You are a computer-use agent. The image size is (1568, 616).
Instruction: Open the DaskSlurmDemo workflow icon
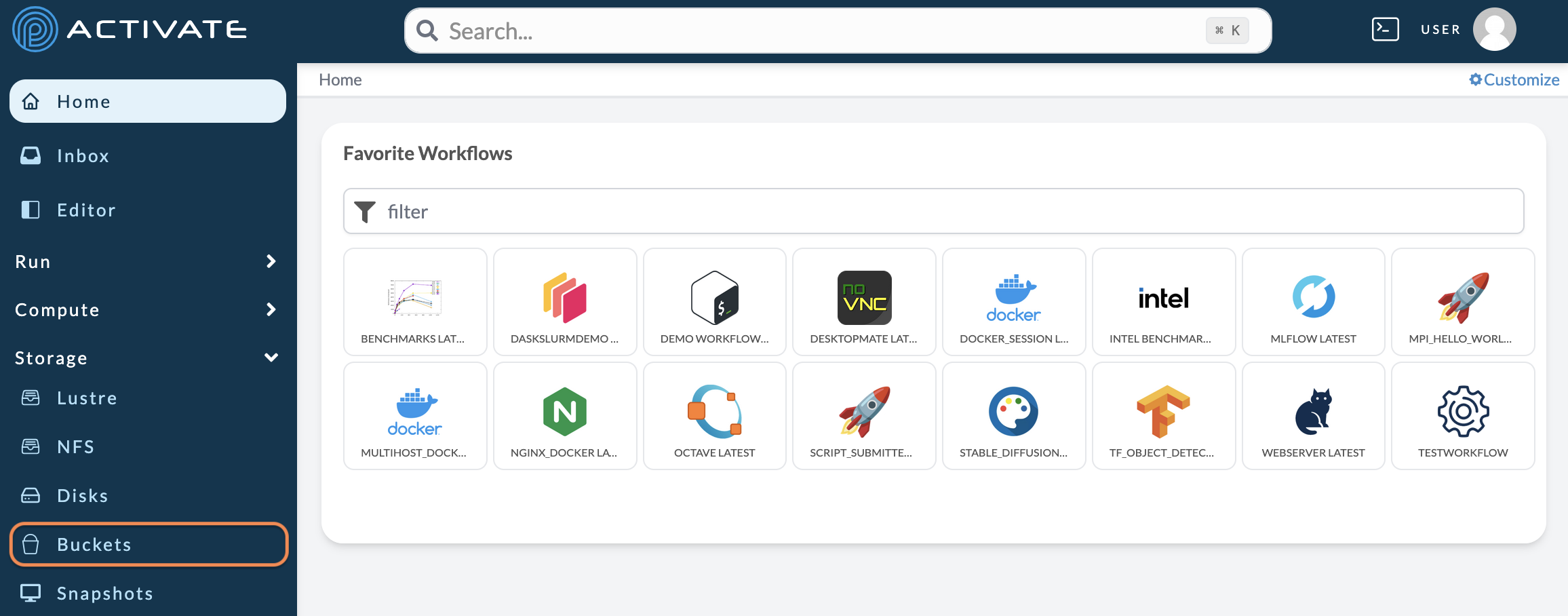point(565,298)
